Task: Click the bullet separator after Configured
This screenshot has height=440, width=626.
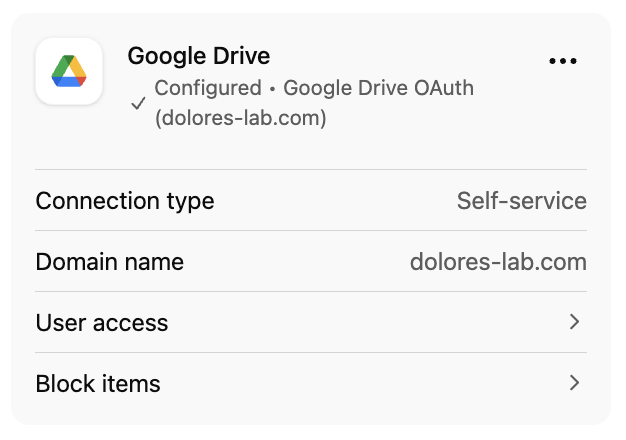Action: pos(272,89)
